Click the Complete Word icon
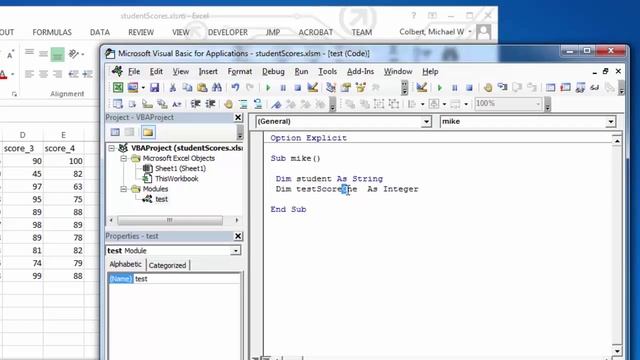This screenshot has height=360, width=640. pyautogui.click(x=177, y=104)
